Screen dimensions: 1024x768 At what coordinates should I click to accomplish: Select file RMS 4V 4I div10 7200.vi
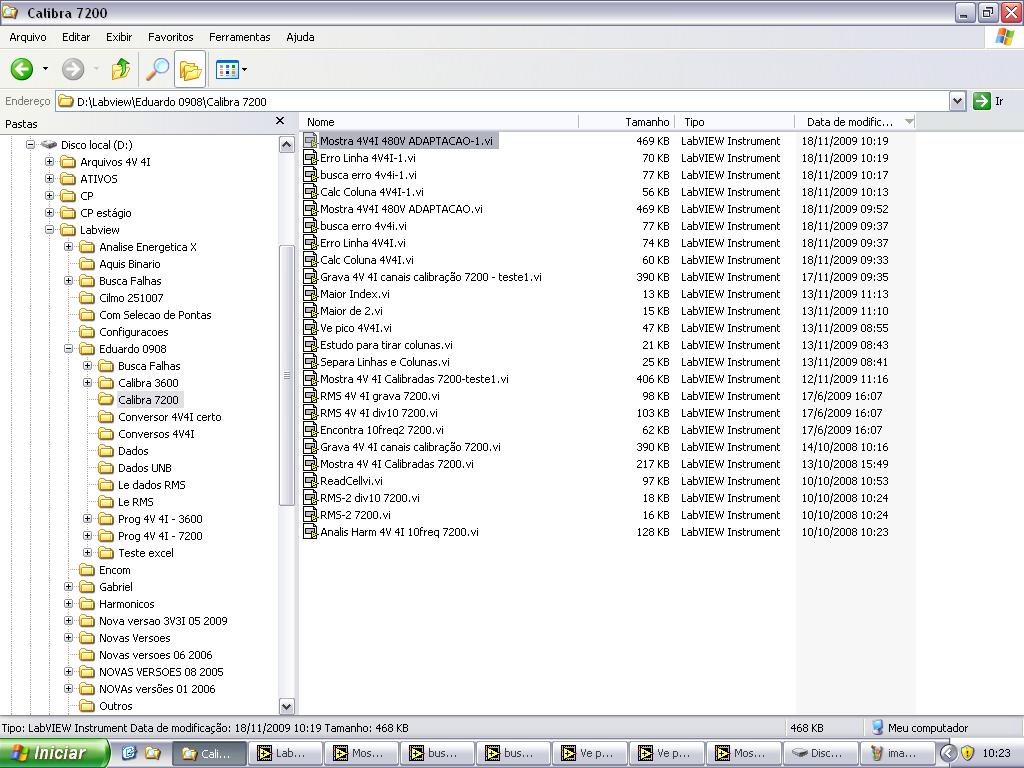click(x=379, y=413)
